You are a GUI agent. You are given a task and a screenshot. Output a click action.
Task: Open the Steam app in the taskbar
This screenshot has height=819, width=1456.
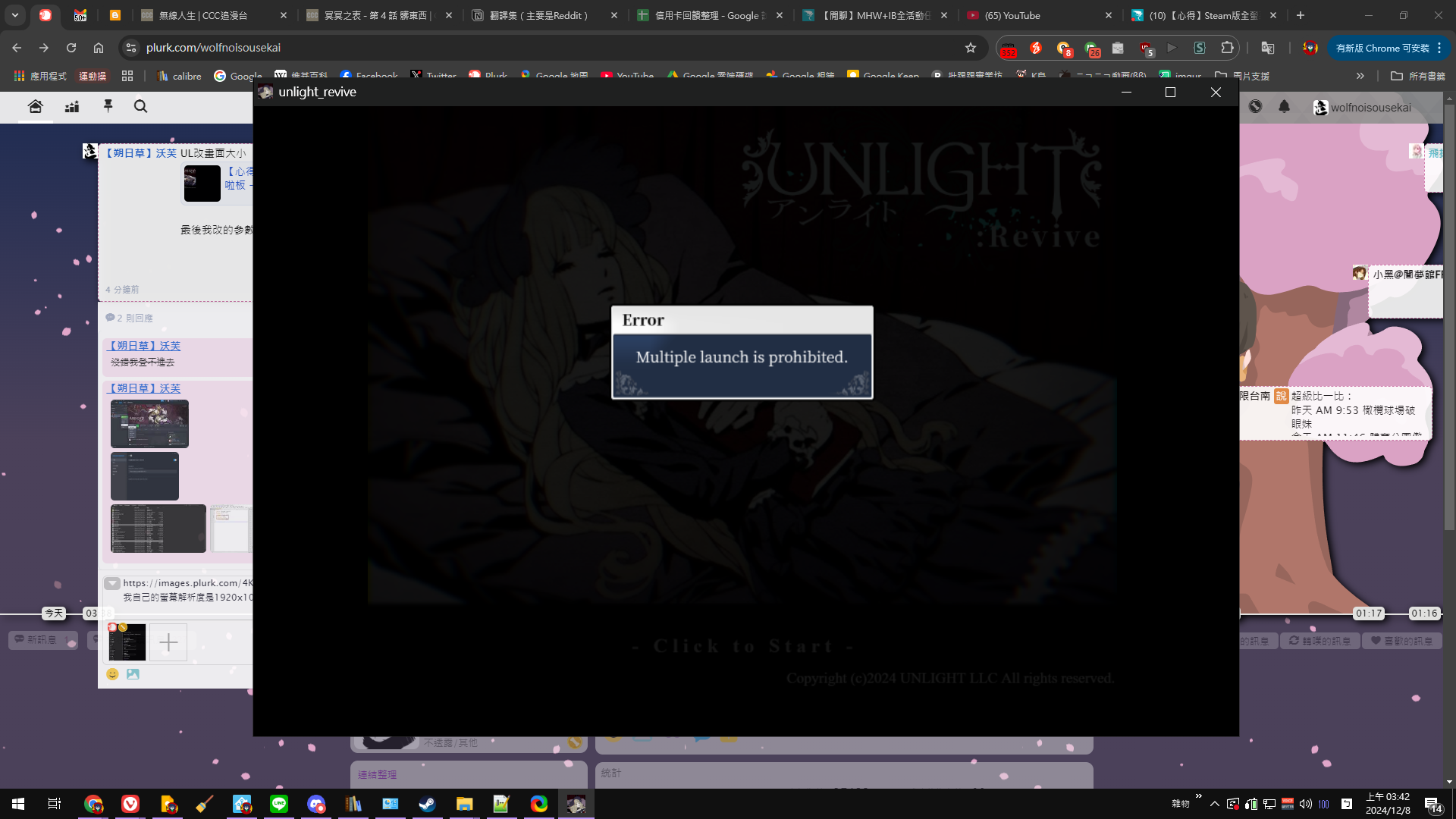427,804
